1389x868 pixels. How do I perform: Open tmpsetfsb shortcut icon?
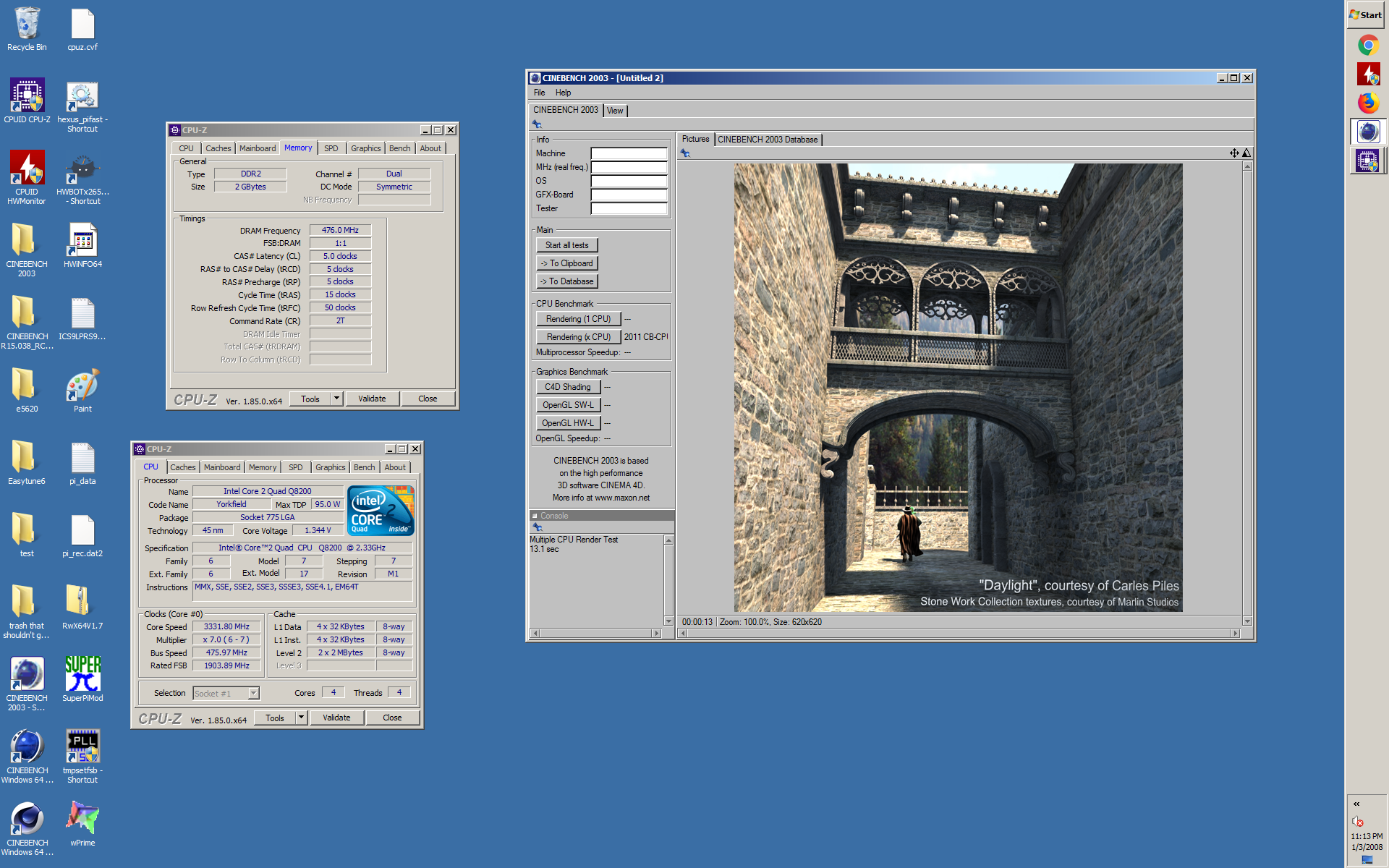[82, 757]
